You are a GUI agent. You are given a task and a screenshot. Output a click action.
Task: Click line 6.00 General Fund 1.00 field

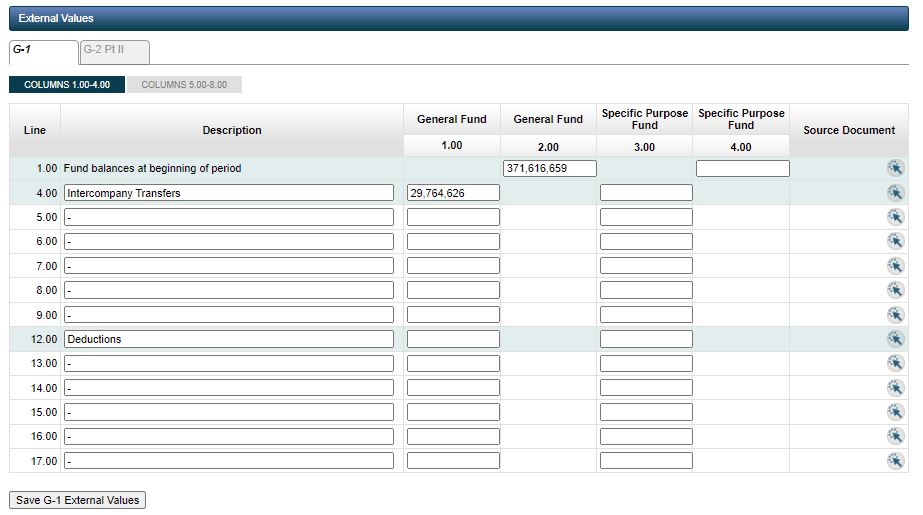[453, 241]
